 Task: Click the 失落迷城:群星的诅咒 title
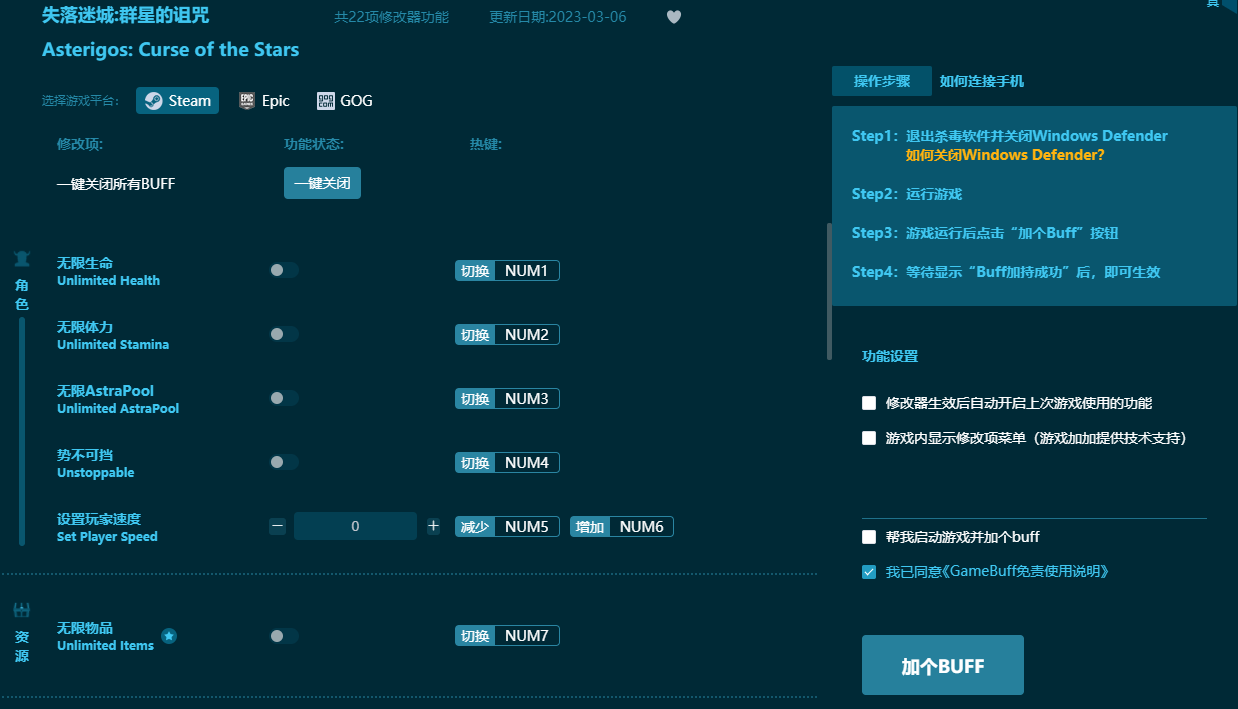126,16
